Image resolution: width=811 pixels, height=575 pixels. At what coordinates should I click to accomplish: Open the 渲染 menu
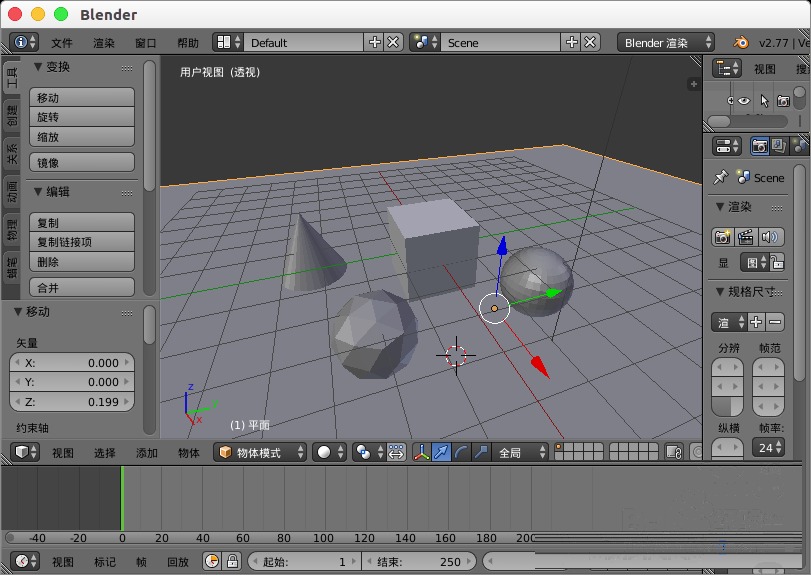coord(103,43)
